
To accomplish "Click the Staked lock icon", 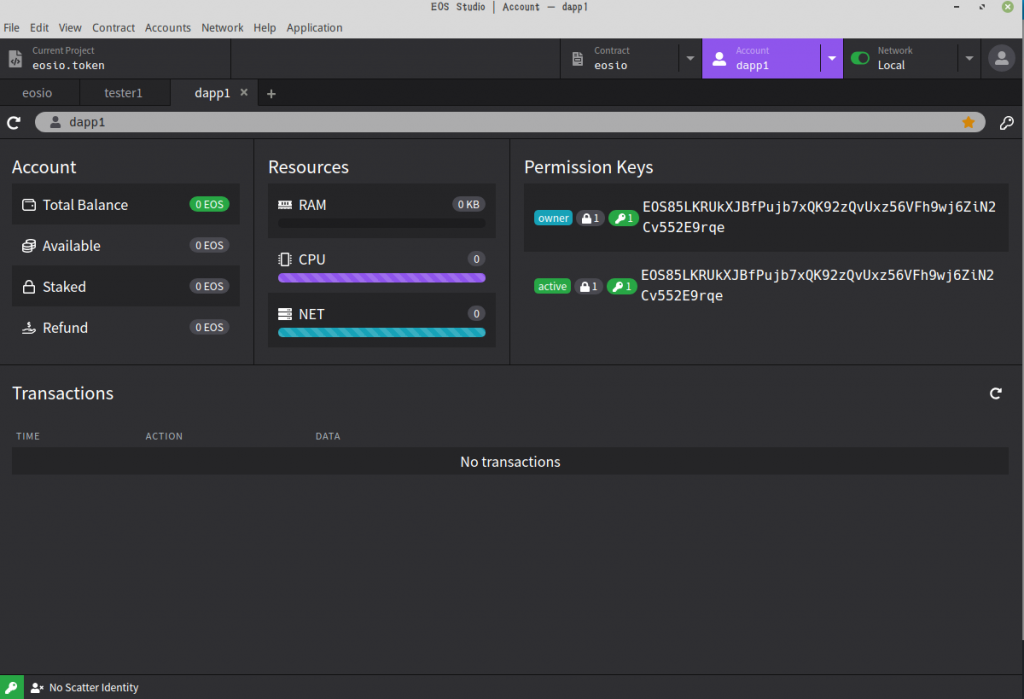I will [29, 287].
